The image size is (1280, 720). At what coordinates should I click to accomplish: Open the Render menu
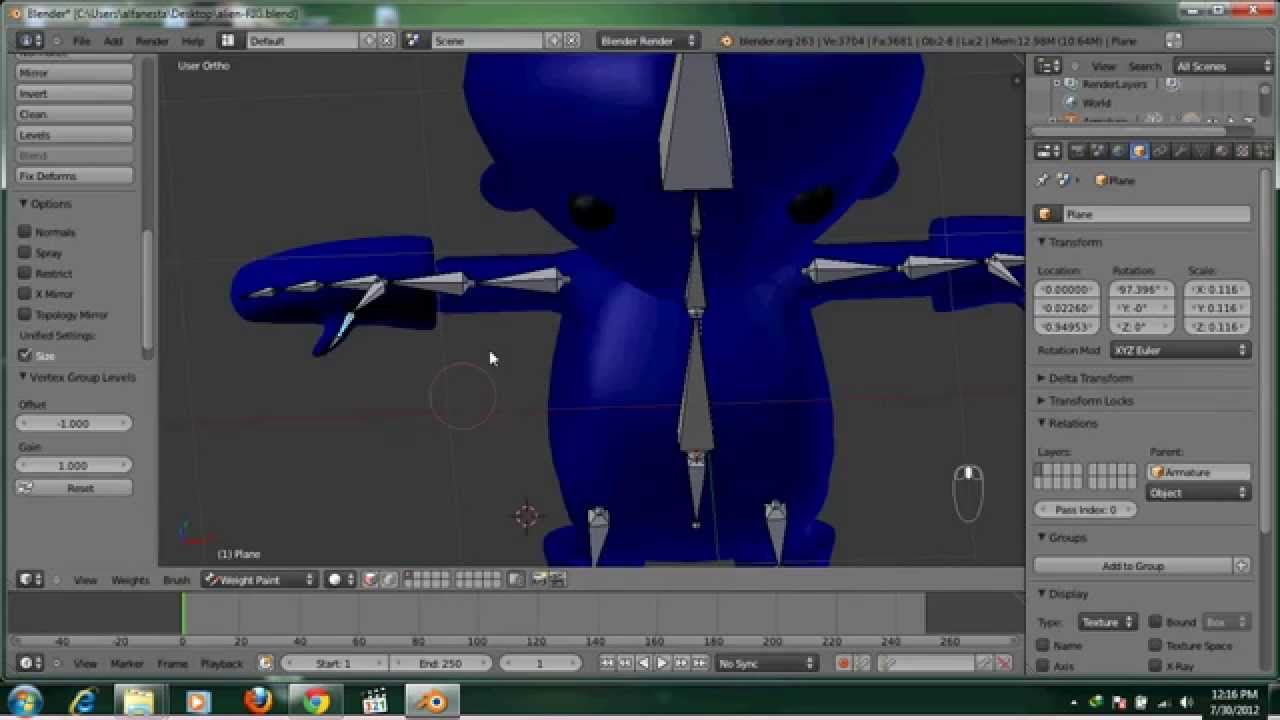point(152,41)
